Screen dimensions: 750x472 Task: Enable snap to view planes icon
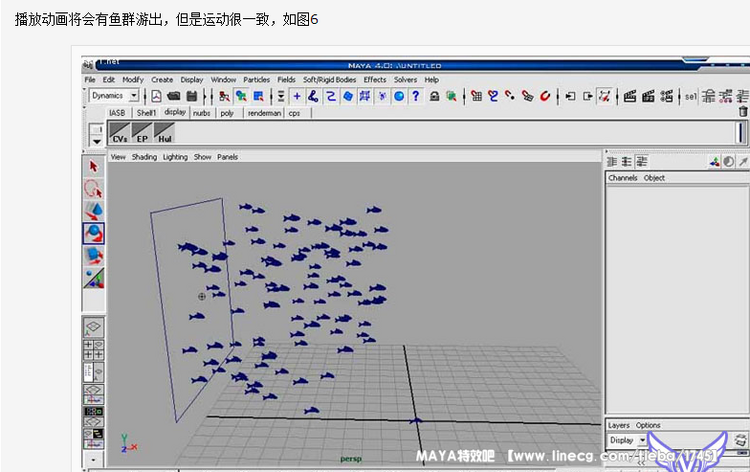pyautogui.click(x=527, y=96)
